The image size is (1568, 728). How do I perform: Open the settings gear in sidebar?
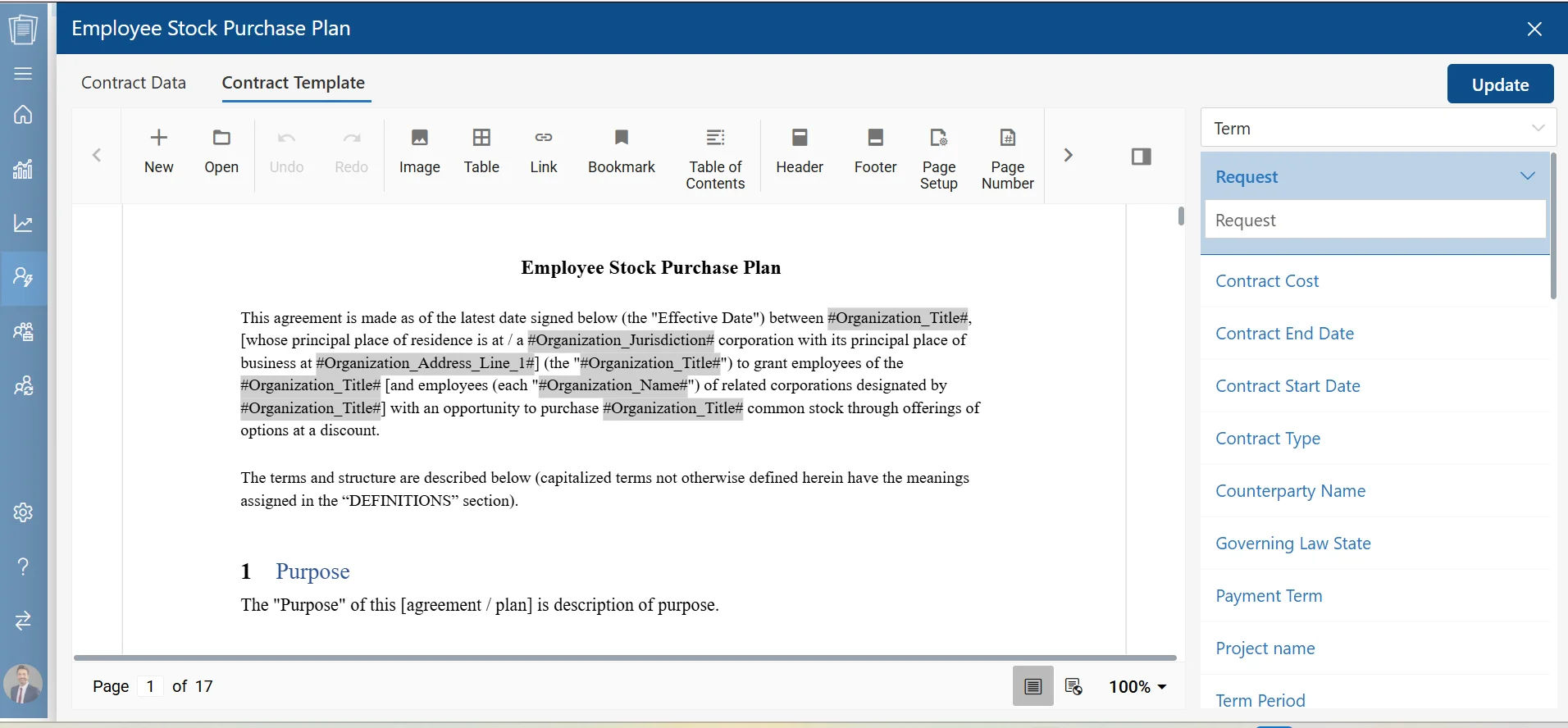tap(23, 512)
